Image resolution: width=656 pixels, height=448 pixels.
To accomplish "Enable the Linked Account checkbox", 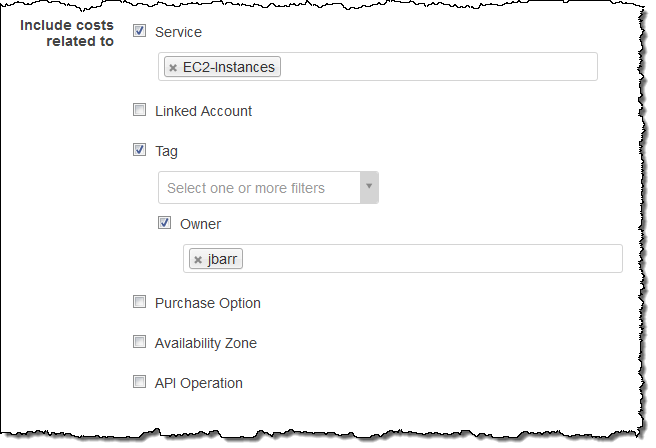I will tap(140, 111).
